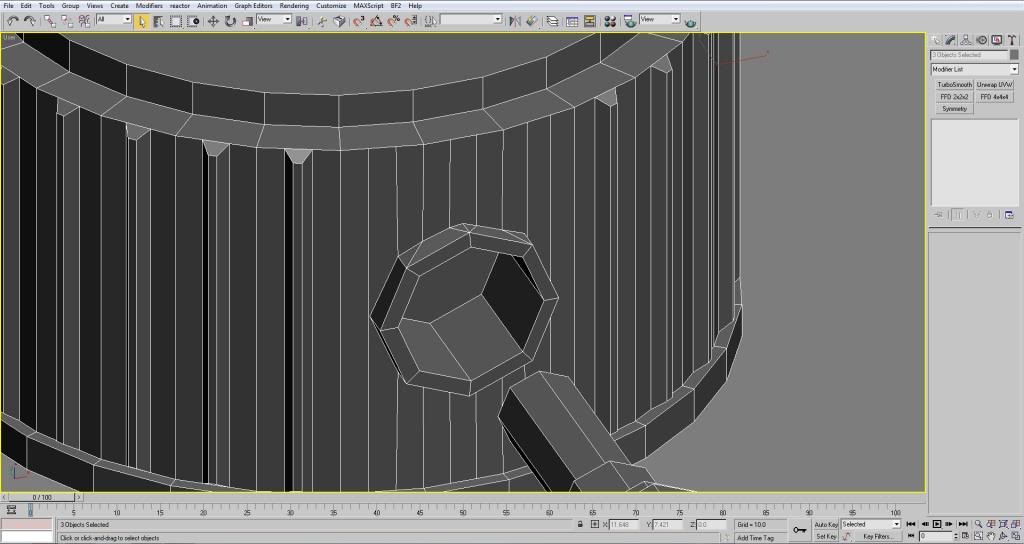Apply the TurboSmooth modifier button

point(954,85)
